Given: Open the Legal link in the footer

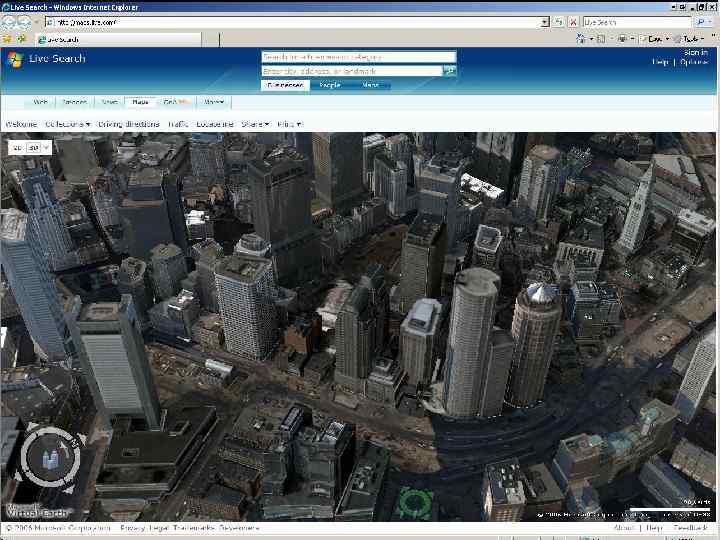Looking at the screenshot, I should click(158, 528).
